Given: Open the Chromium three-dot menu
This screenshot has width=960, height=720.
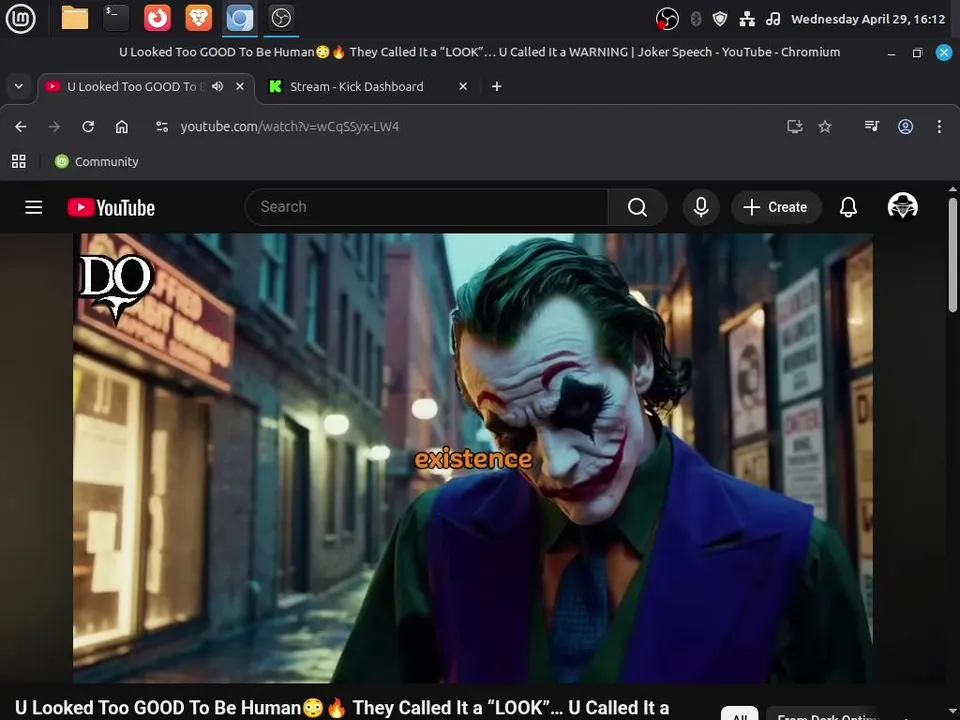Looking at the screenshot, I should pyautogui.click(x=939, y=126).
